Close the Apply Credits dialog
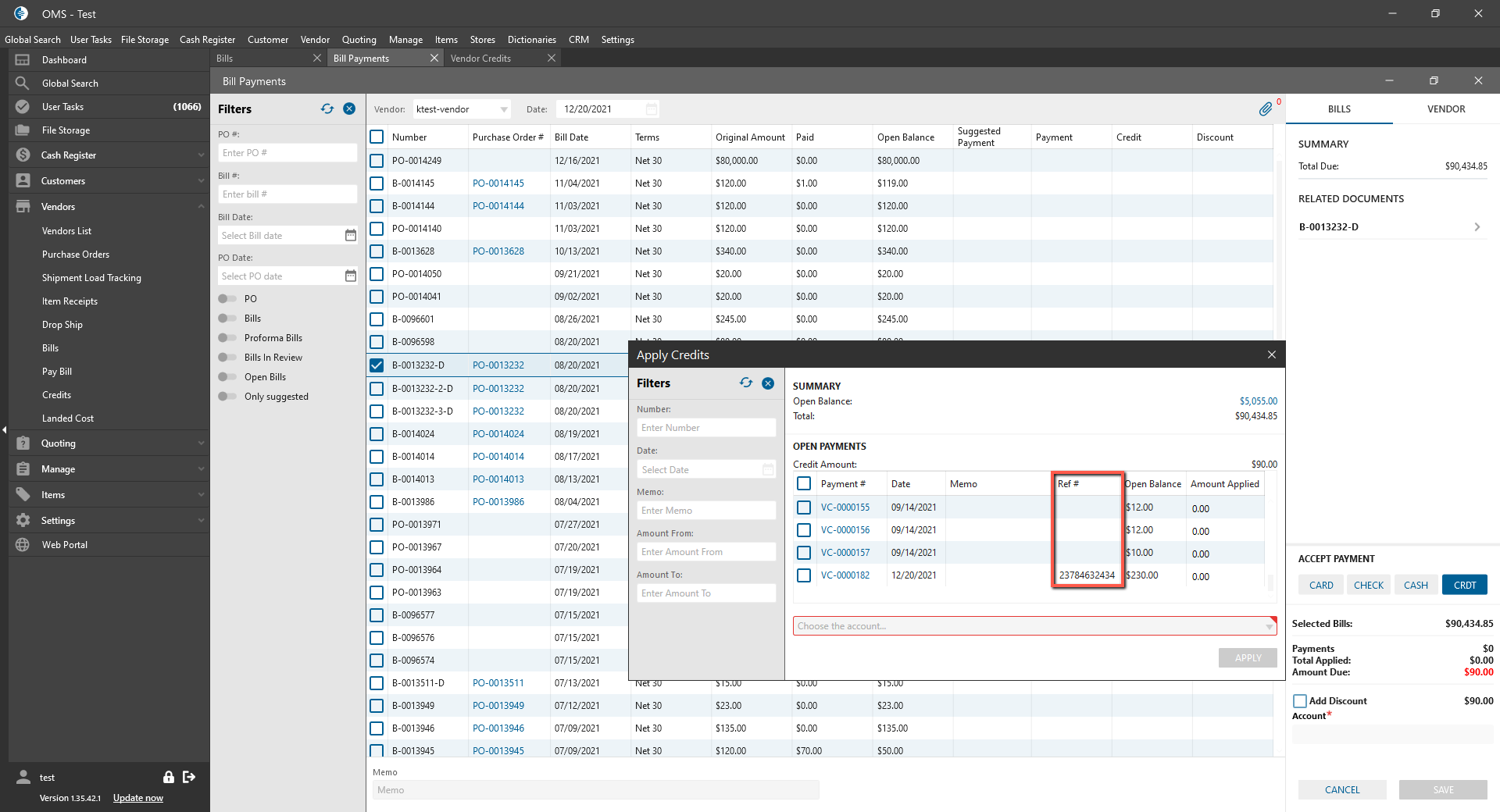This screenshot has width=1500, height=812. 1271,355
